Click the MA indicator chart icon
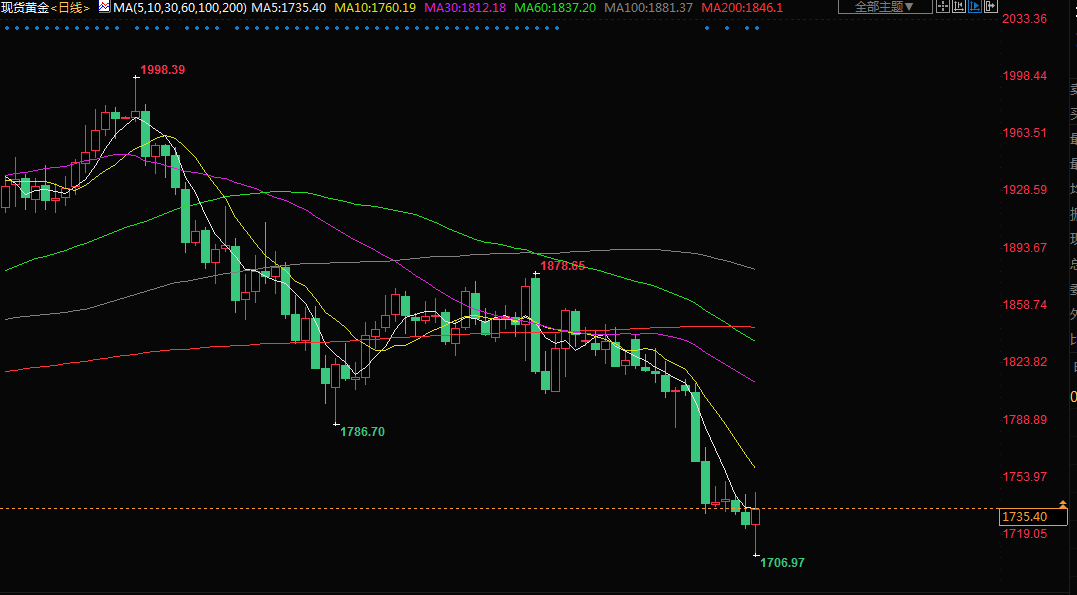 (x=103, y=7)
